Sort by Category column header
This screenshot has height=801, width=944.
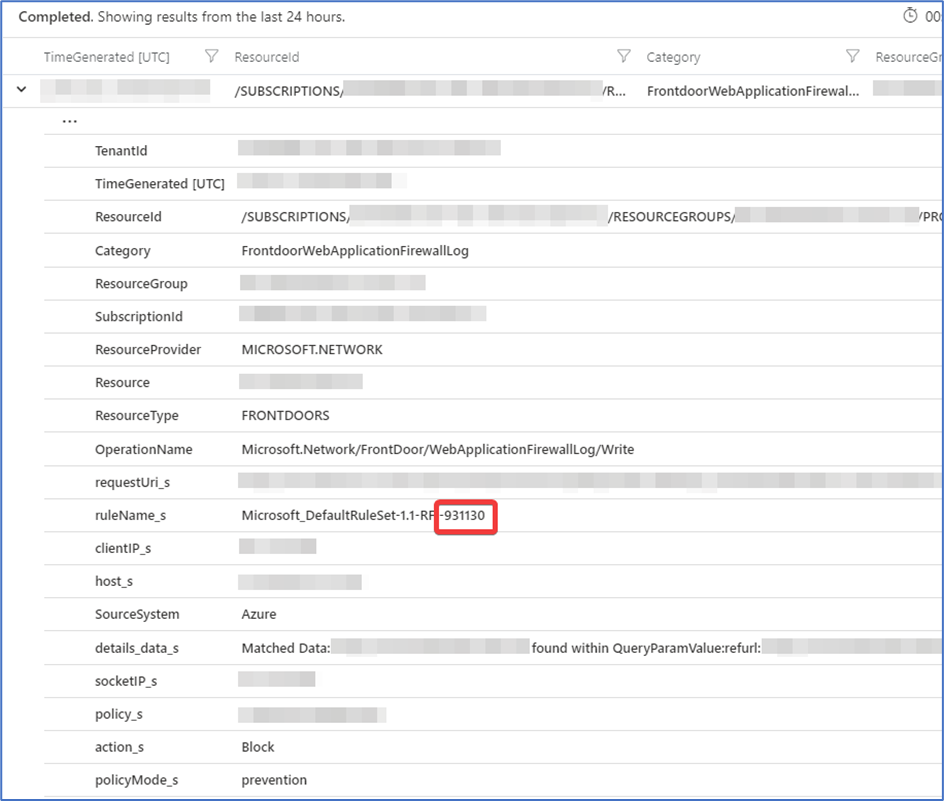[x=673, y=57]
